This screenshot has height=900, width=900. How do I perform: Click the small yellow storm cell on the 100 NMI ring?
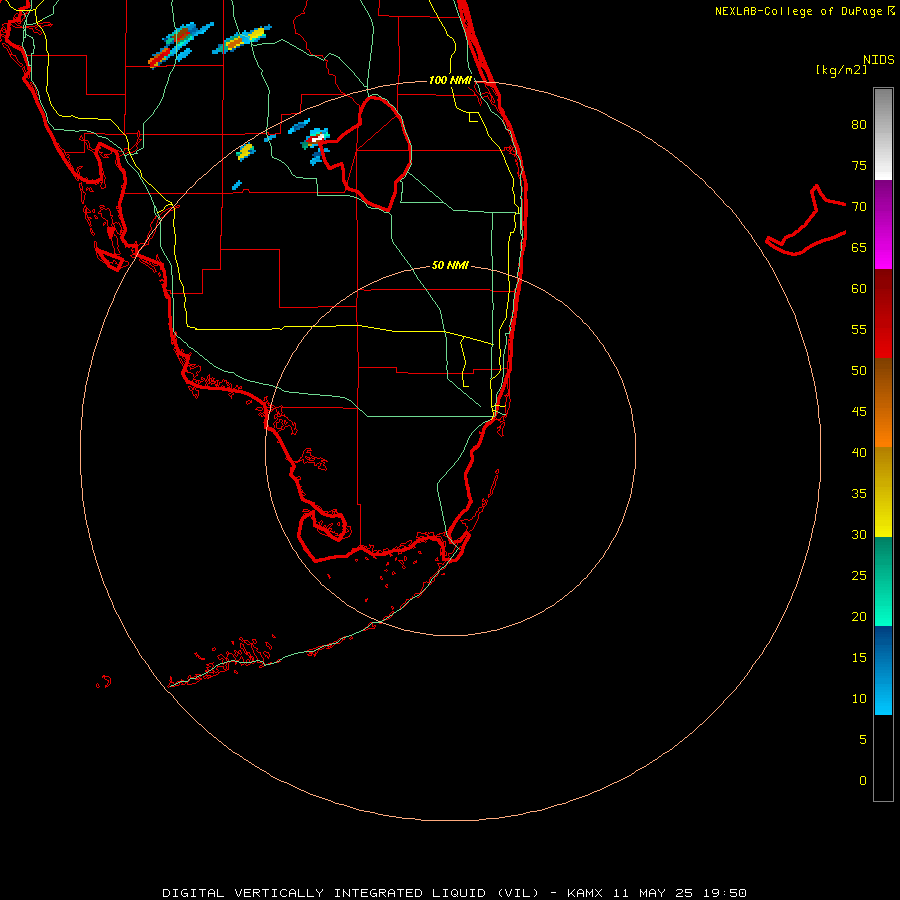click(246, 152)
